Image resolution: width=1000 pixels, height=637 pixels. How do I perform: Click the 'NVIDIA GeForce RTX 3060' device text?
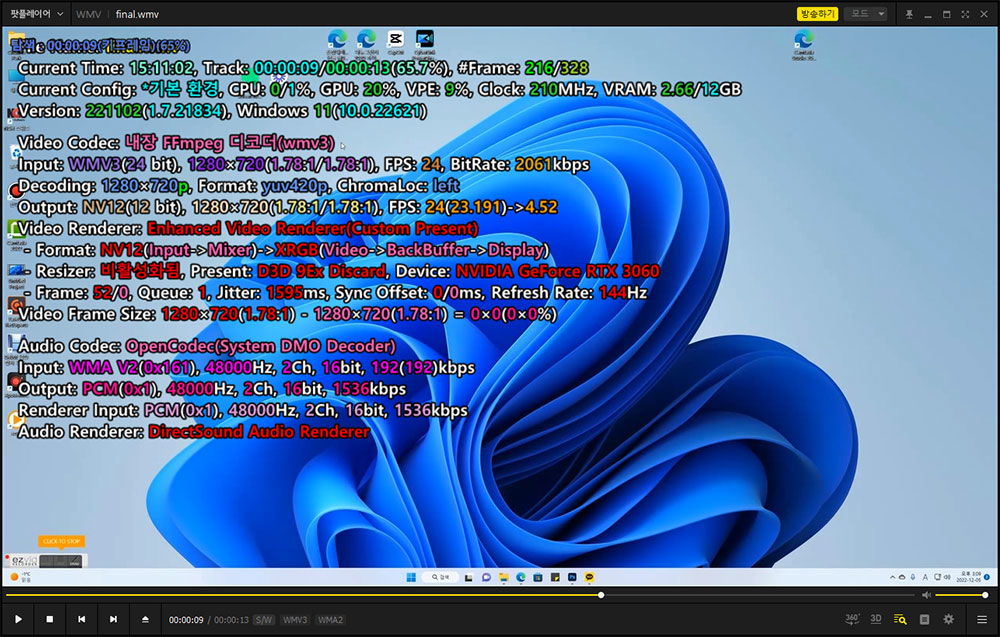pyautogui.click(x=557, y=271)
